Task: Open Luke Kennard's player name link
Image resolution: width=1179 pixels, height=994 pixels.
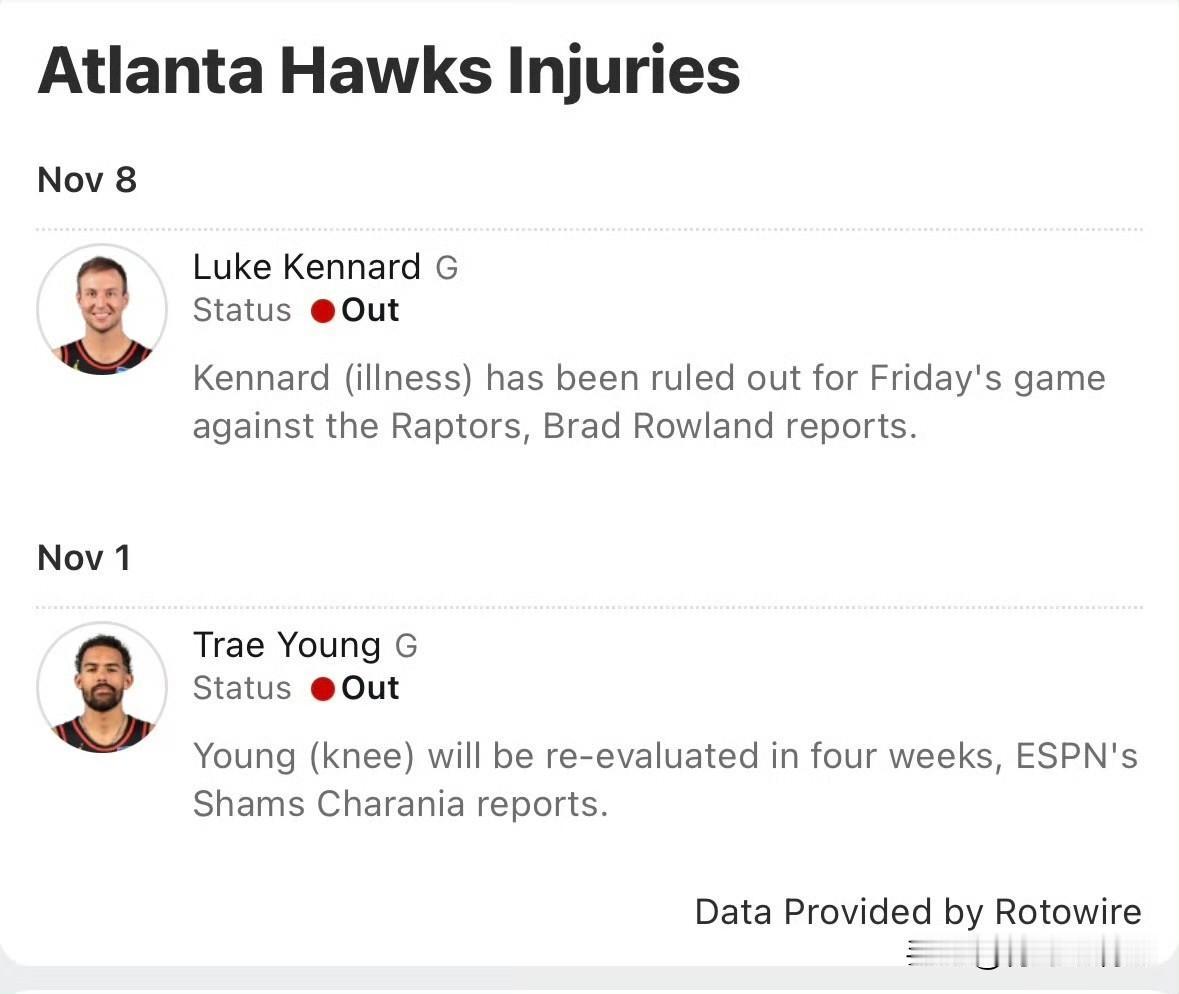Action: (x=307, y=267)
